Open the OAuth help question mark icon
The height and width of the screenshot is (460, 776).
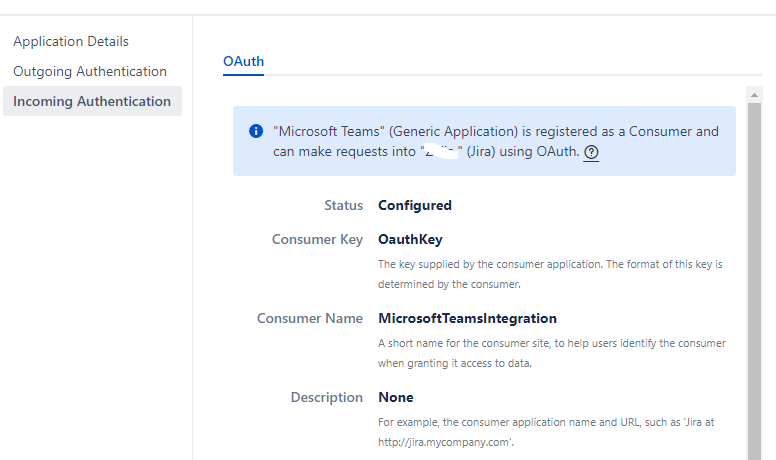click(591, 152)
